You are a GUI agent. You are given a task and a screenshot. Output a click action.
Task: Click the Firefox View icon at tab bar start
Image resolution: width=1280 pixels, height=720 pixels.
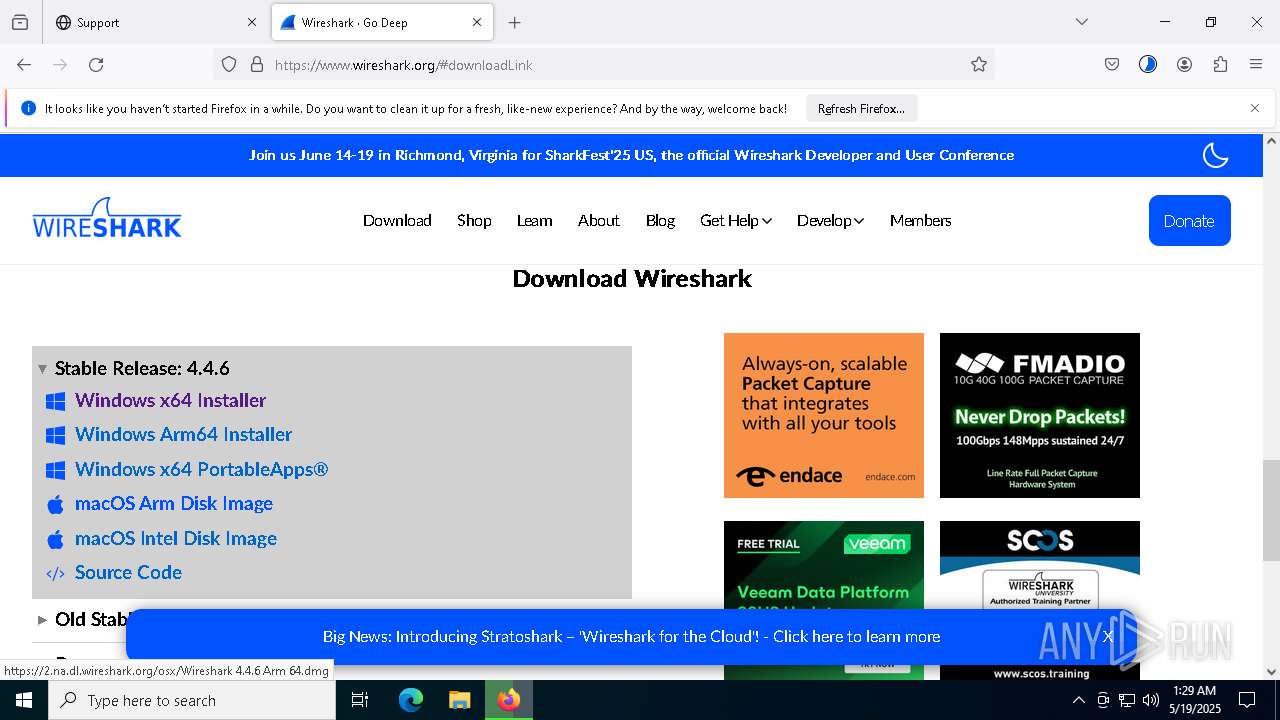click(x=20, y=22)
